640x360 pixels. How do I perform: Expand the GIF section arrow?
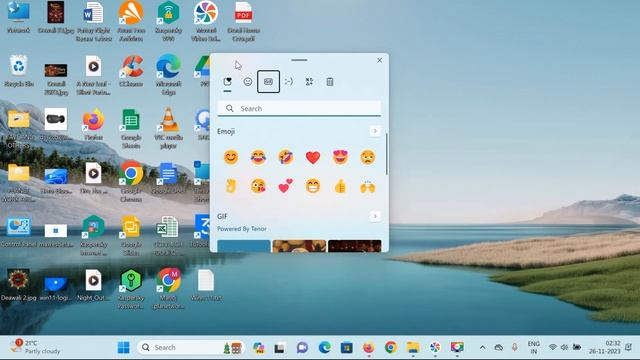pos(375,216)
